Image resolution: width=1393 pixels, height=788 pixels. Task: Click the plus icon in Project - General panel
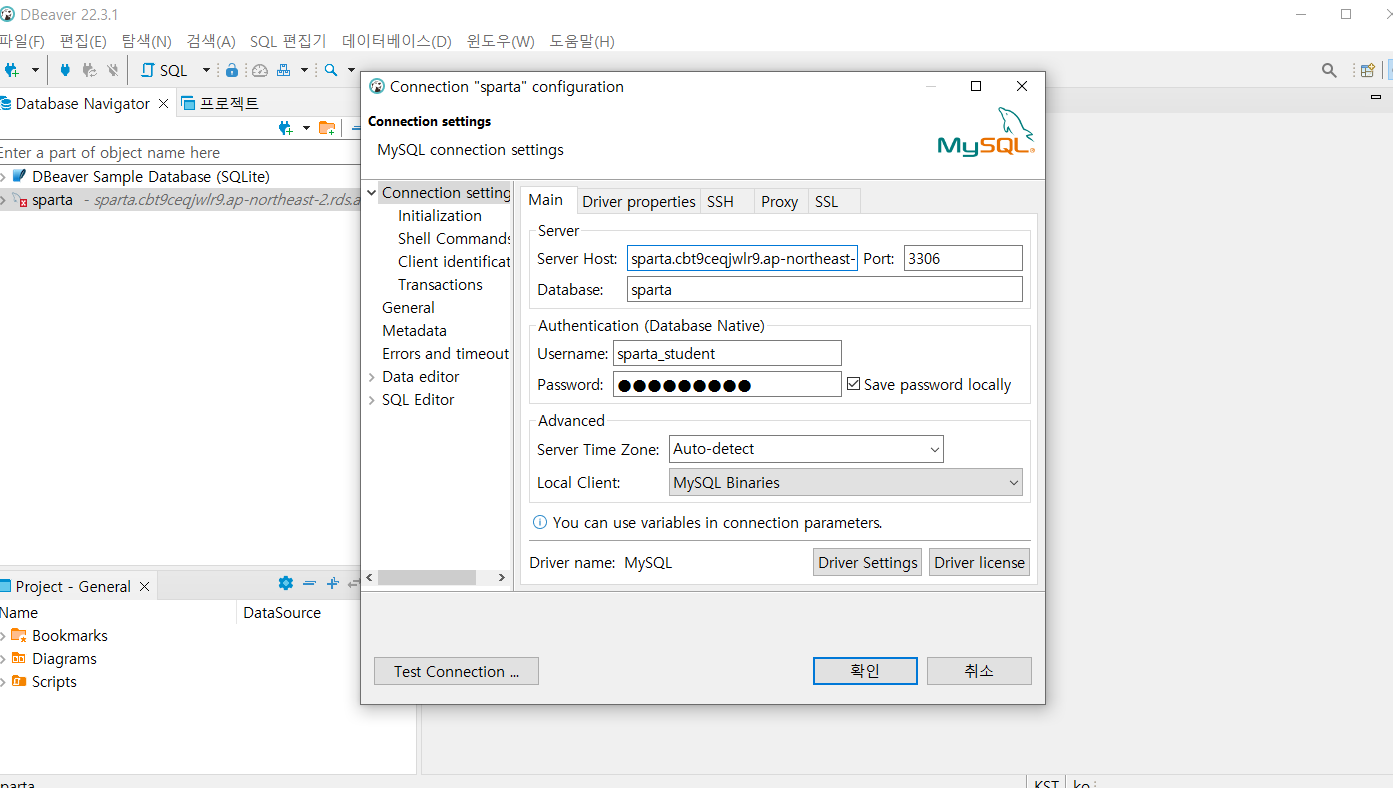point(333,583)
